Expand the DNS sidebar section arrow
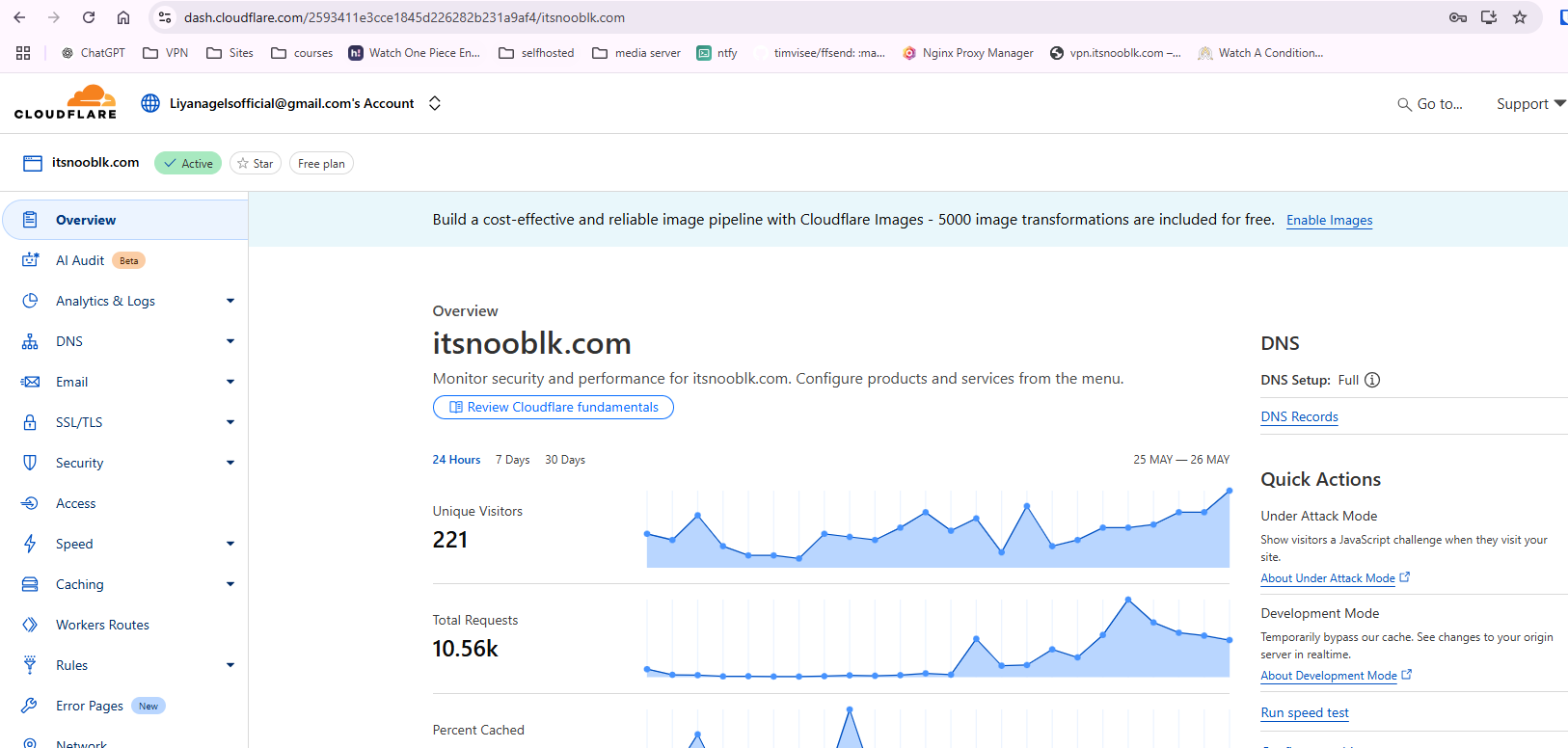The width and height of the screenshot is (1568, 748). point(230,341)
